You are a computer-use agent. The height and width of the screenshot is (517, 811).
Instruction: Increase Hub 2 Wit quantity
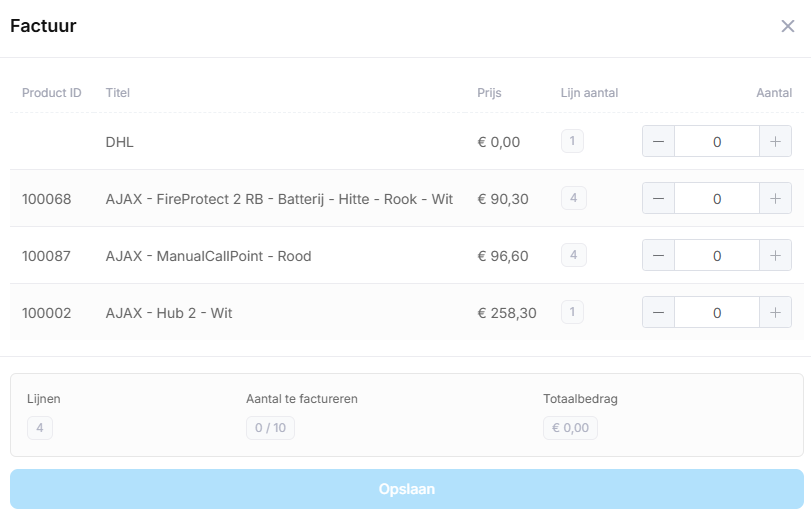tap(775, 313)
